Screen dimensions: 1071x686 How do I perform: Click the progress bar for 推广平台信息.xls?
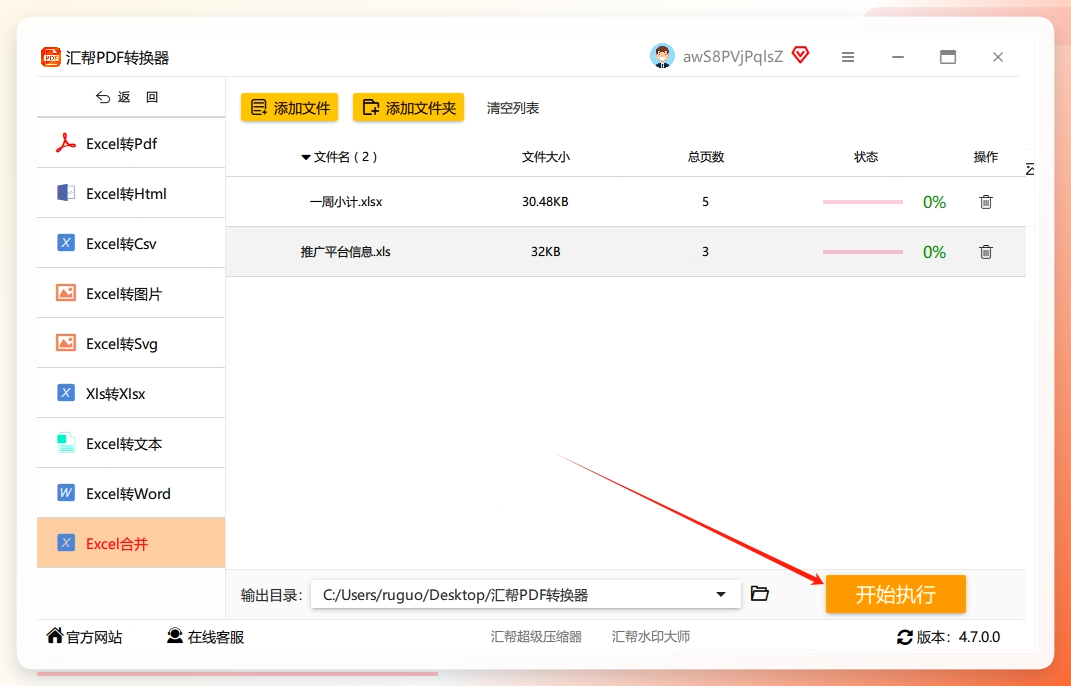[863, 252]
